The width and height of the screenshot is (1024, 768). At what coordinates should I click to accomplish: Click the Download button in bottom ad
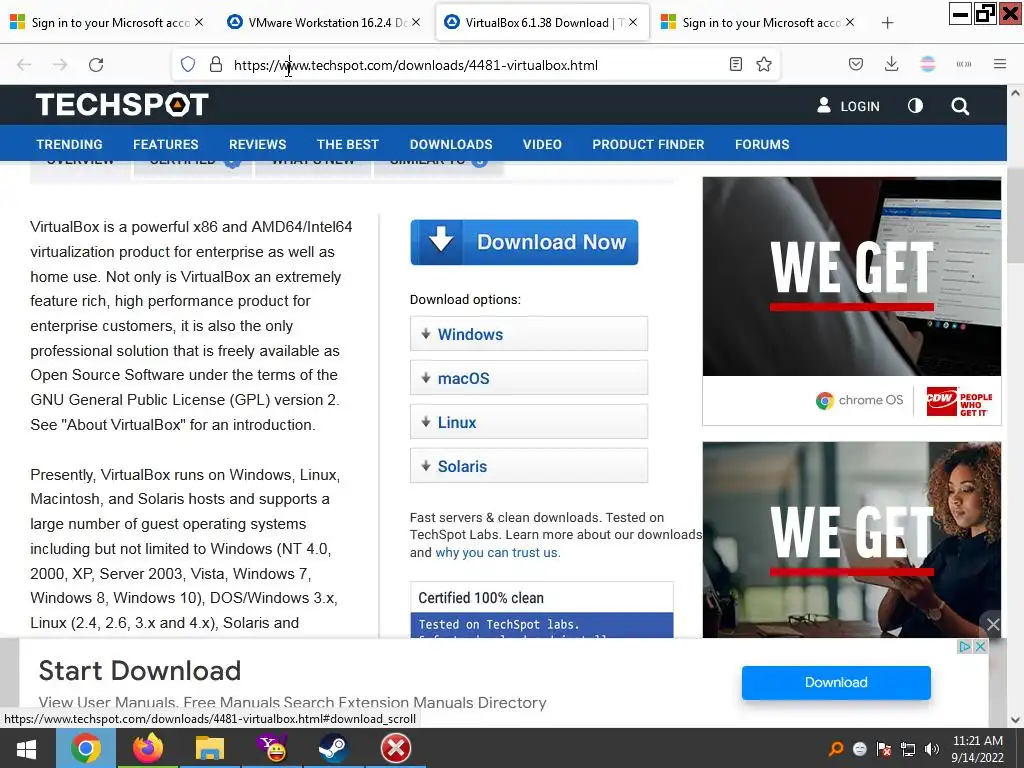tap(836, 682)
